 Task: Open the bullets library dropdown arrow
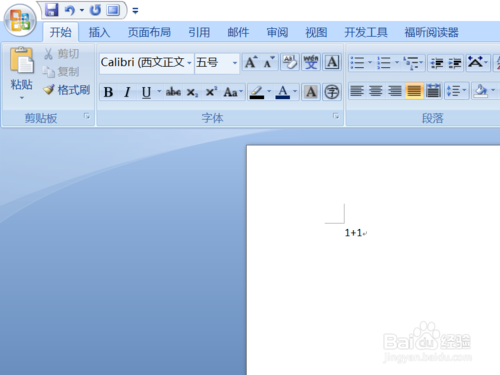coord(370,62)
